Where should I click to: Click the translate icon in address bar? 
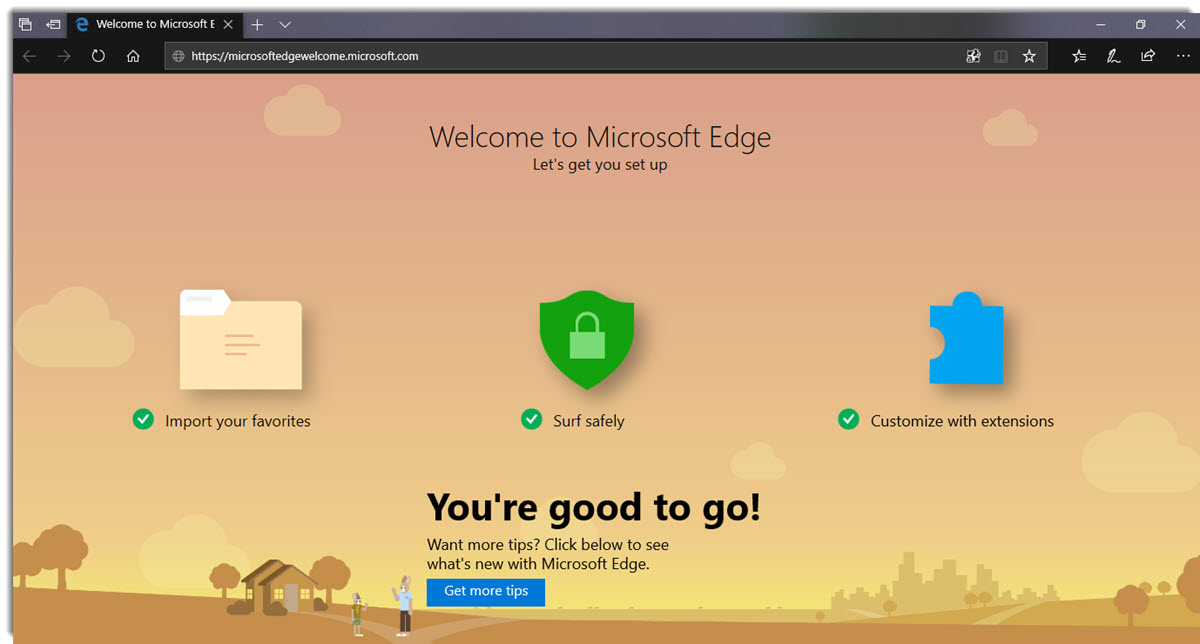973,56
